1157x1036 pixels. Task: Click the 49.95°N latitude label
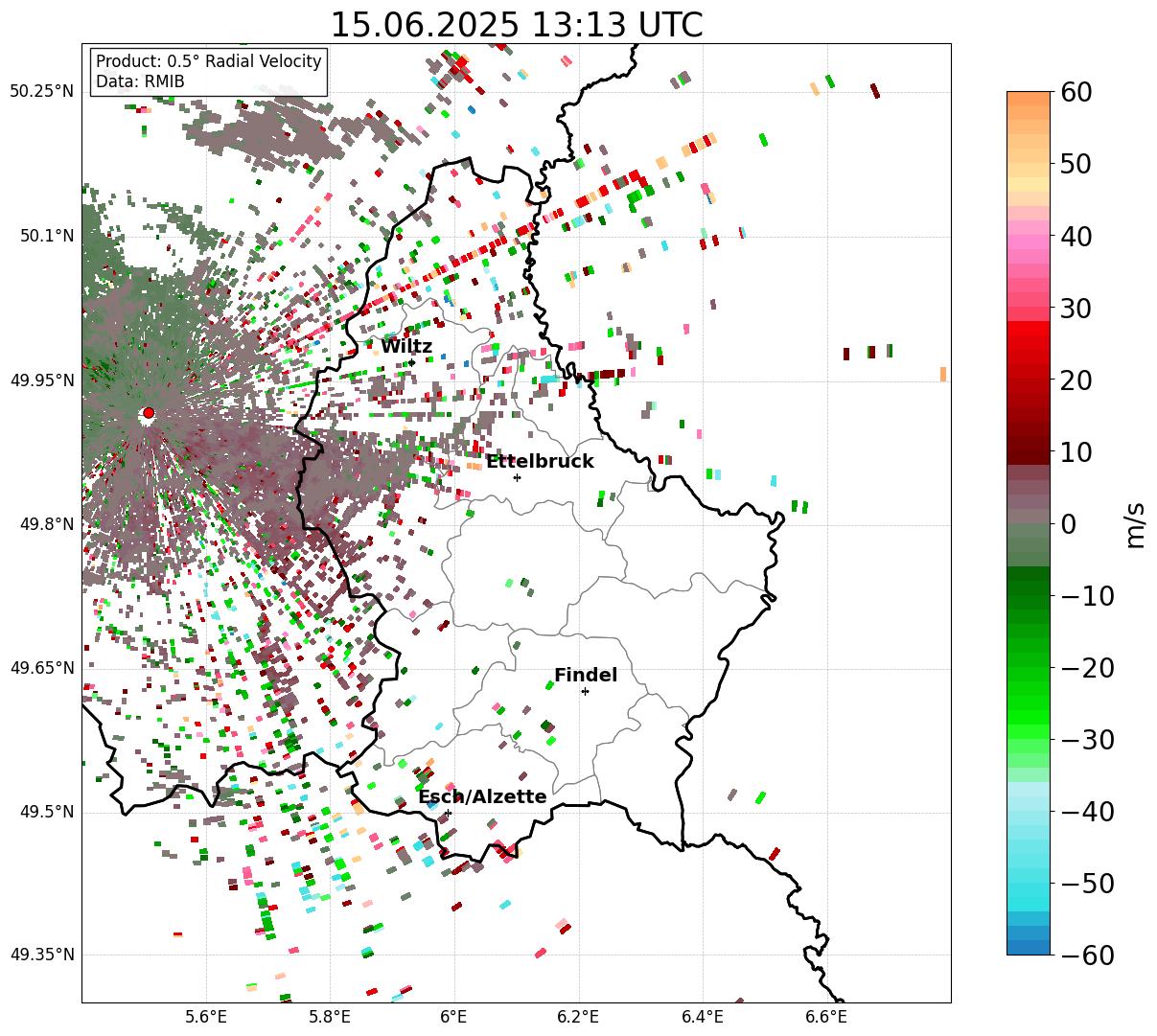pos(41,380)
